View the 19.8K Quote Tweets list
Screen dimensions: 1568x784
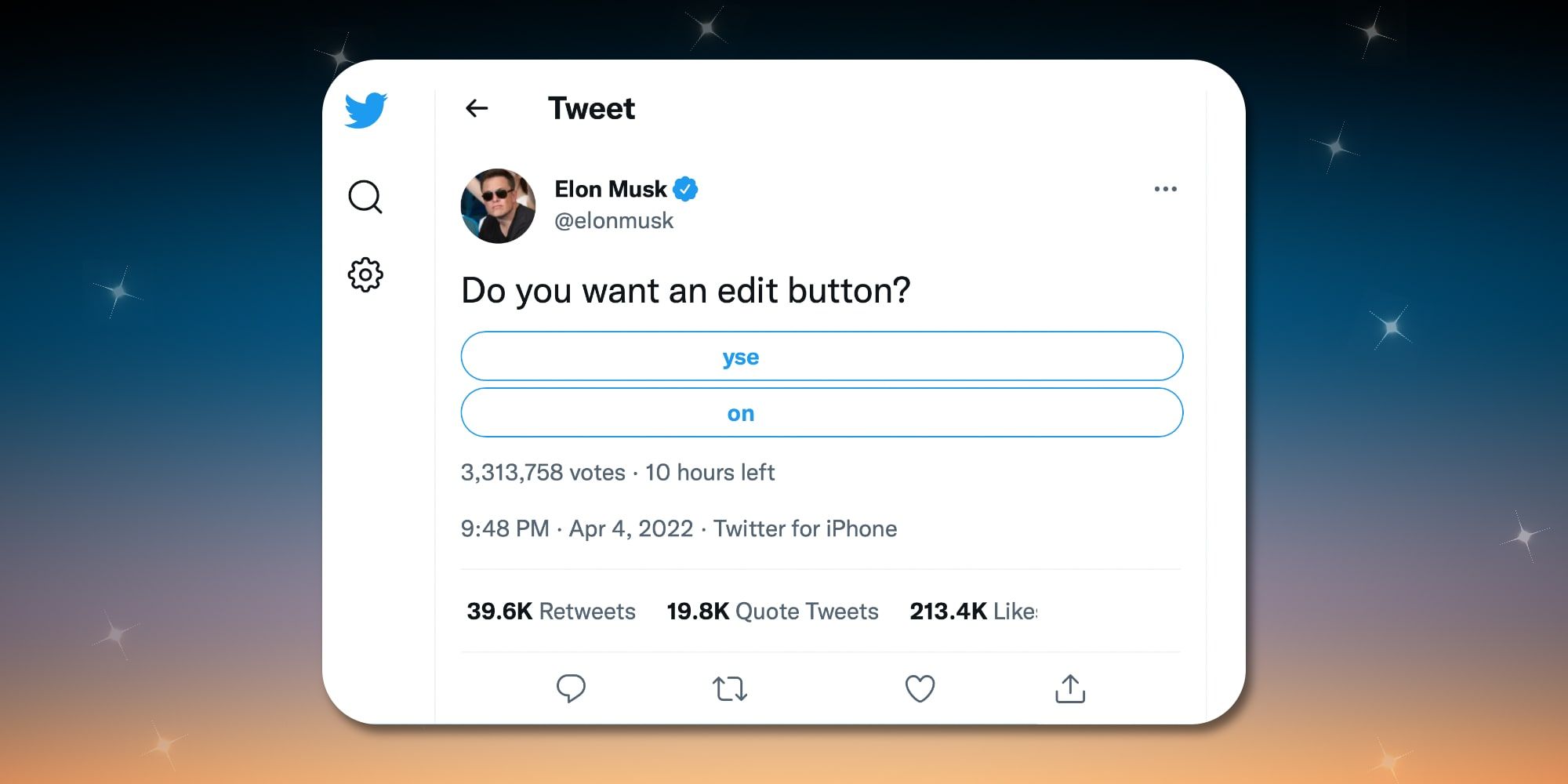tap(771, 611)
